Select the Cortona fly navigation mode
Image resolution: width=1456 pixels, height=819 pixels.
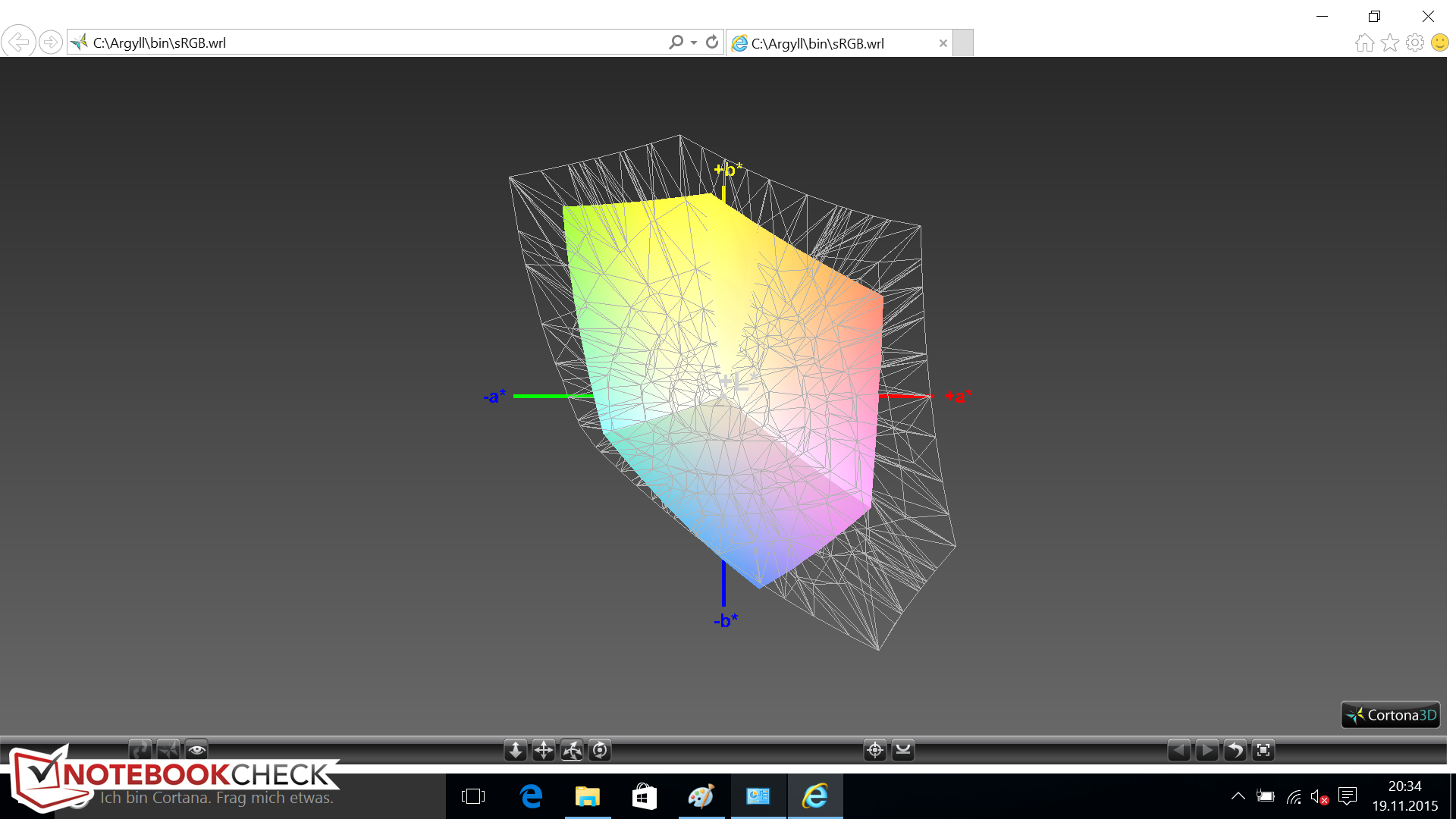[168, 750]
